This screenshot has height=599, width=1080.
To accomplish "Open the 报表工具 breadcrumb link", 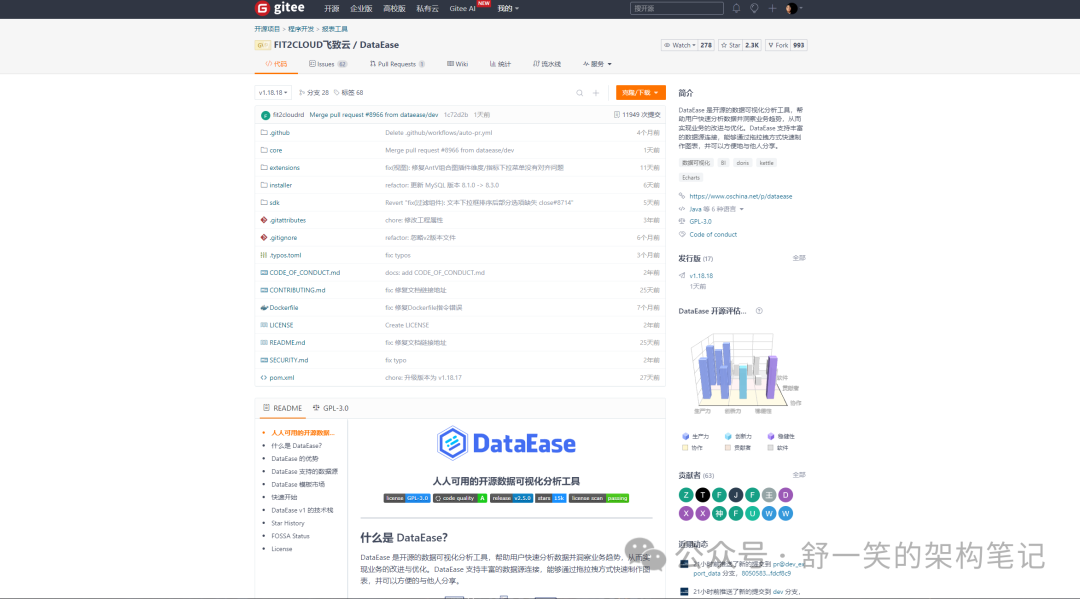I will pyautogui.click(x=334, y=29).
